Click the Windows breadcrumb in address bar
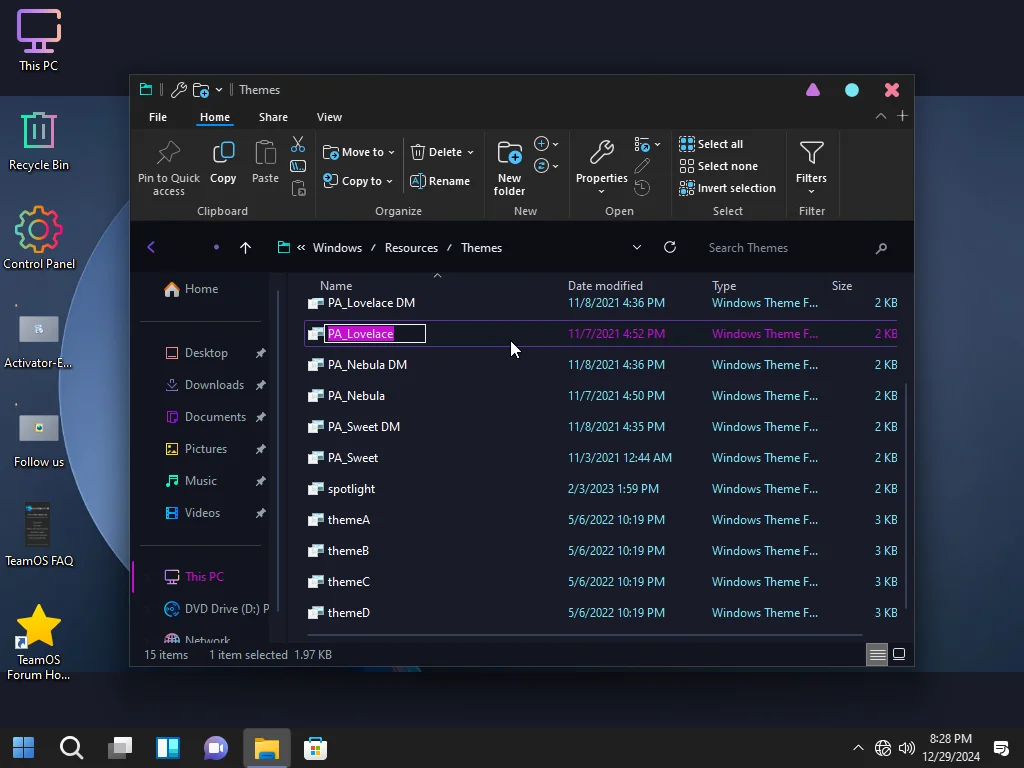This screenshot has height=768, width=1024. (337, 248)
